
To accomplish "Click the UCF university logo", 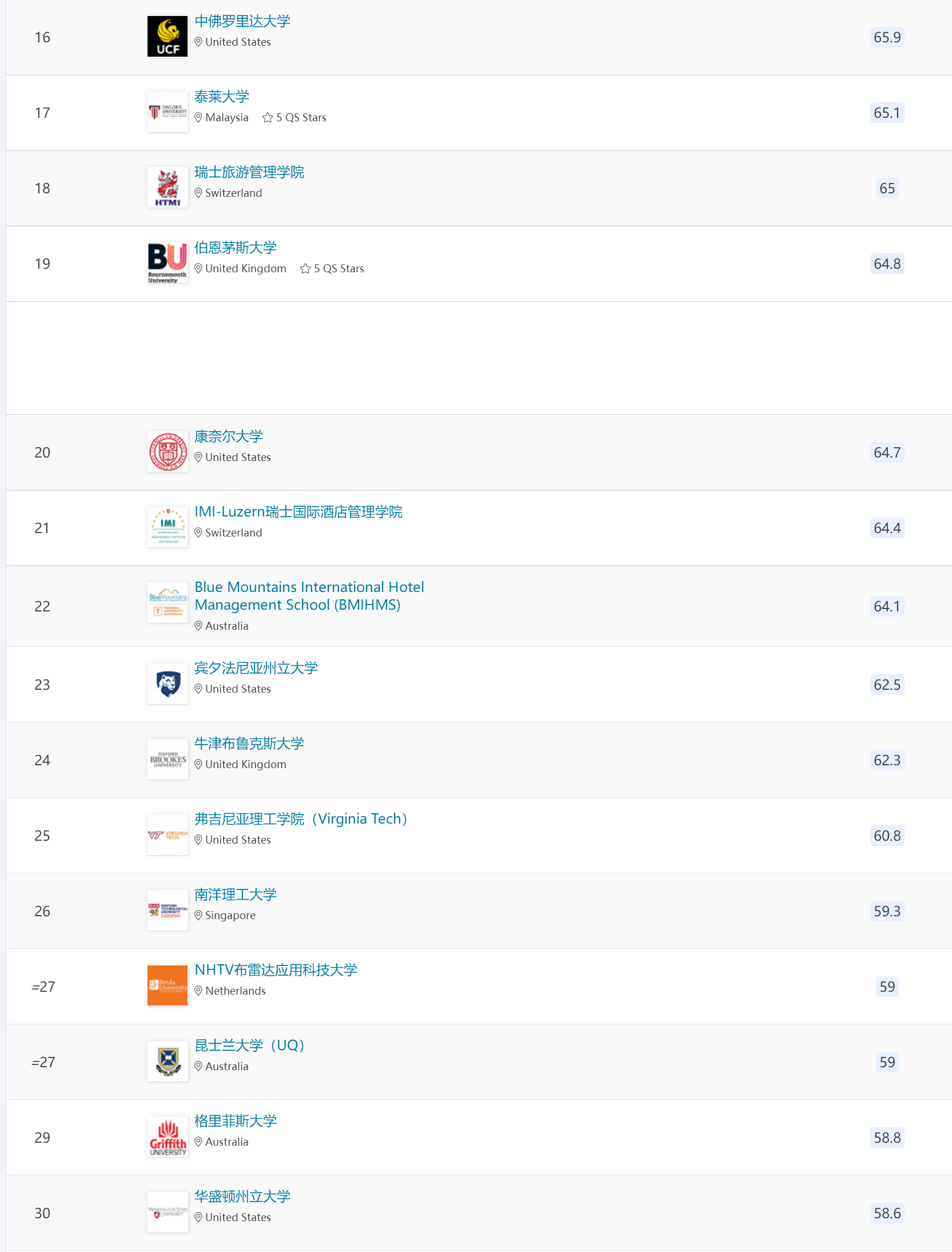I will 167,37.
